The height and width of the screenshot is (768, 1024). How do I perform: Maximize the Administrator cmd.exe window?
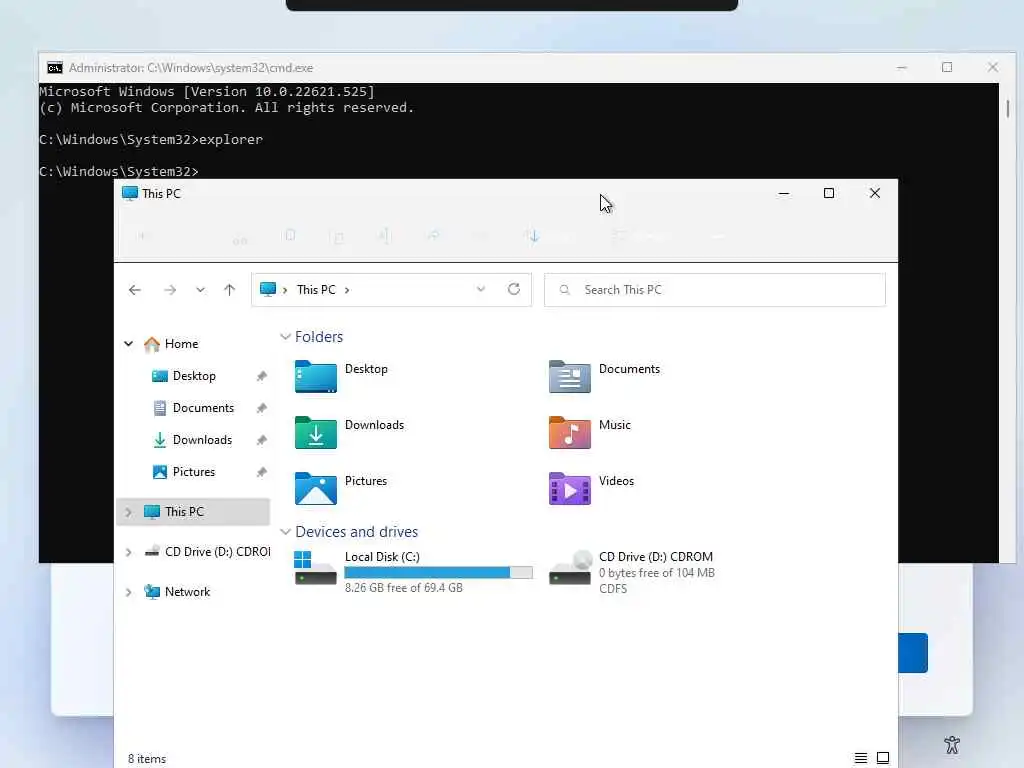pyautogui.click(x=947, y=67)
